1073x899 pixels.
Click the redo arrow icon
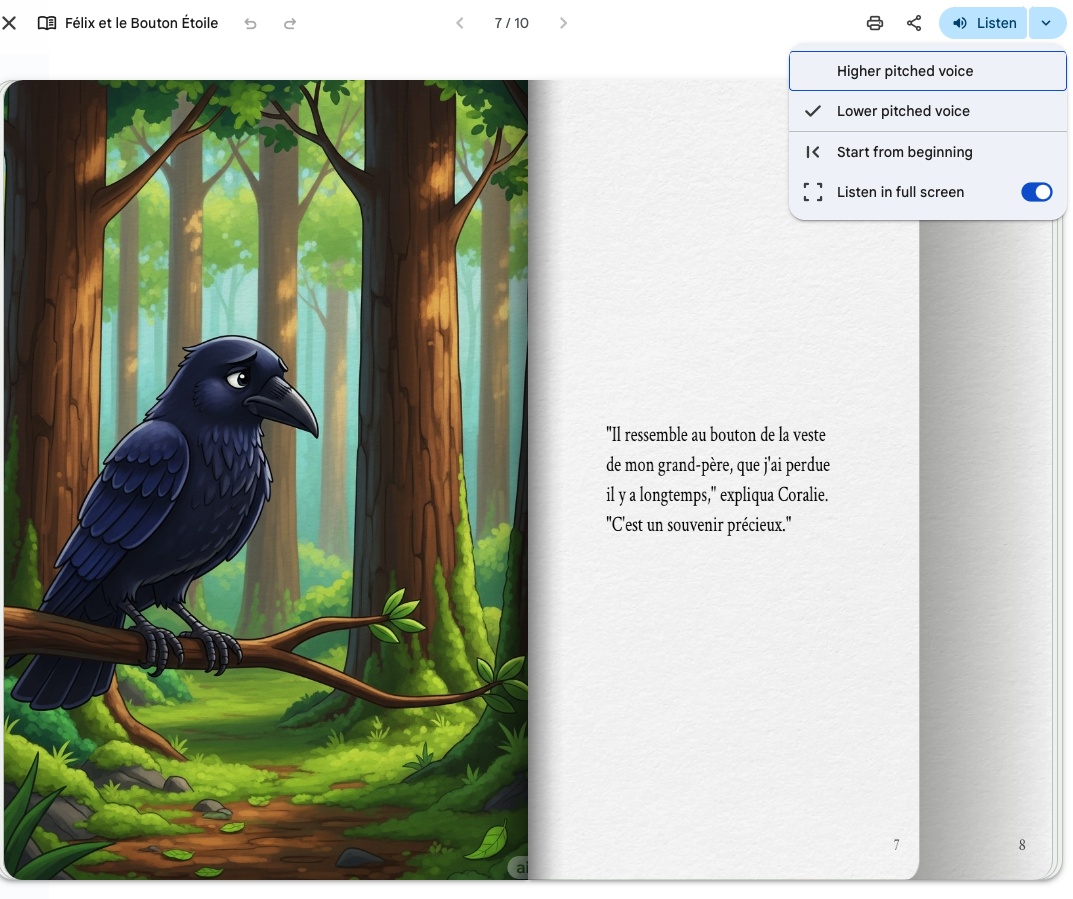click(x=290, y=23)
